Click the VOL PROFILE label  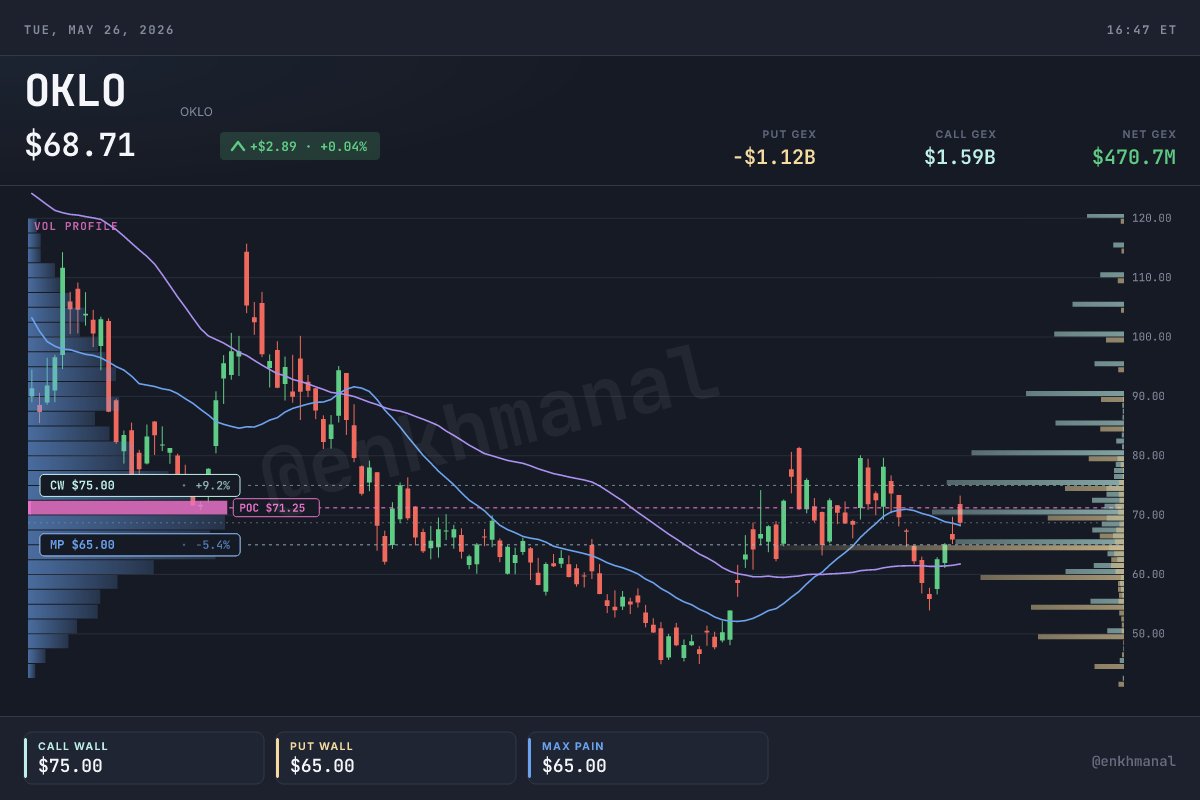click(76, 226)
